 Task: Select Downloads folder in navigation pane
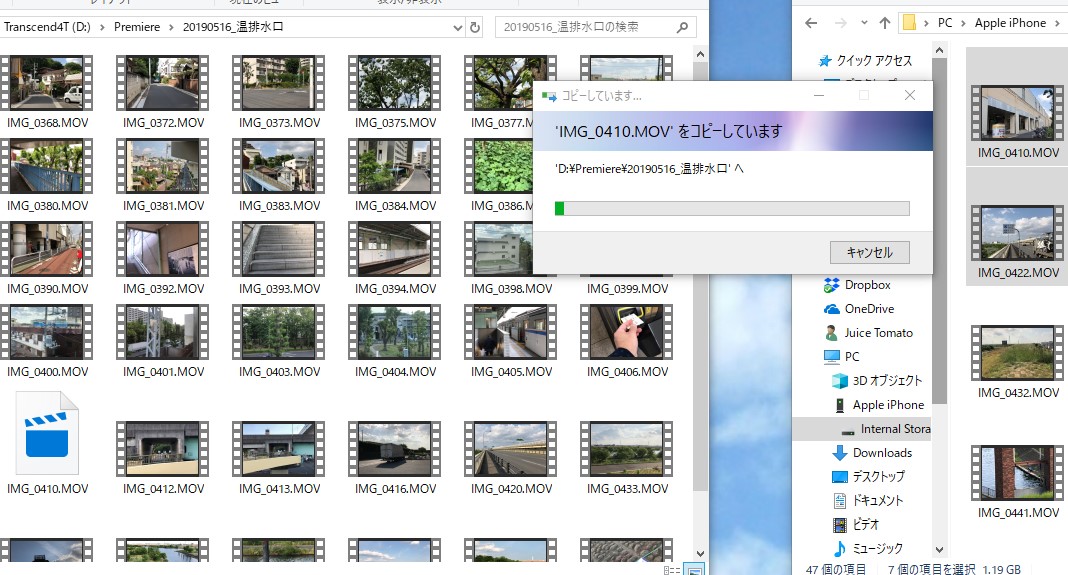881,453
